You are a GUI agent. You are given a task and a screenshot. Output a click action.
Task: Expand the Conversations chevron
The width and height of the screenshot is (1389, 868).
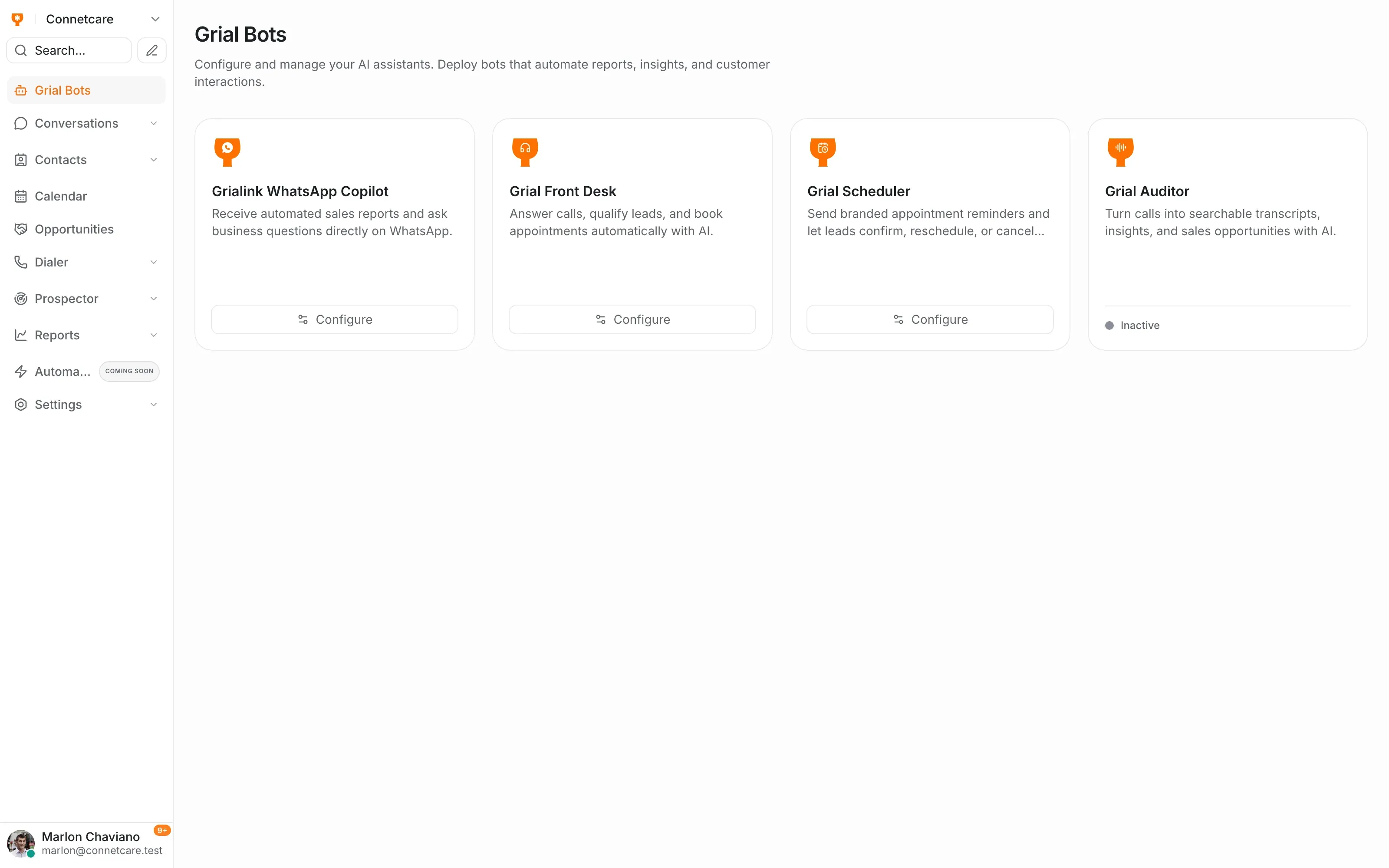[x=153, y=123]
